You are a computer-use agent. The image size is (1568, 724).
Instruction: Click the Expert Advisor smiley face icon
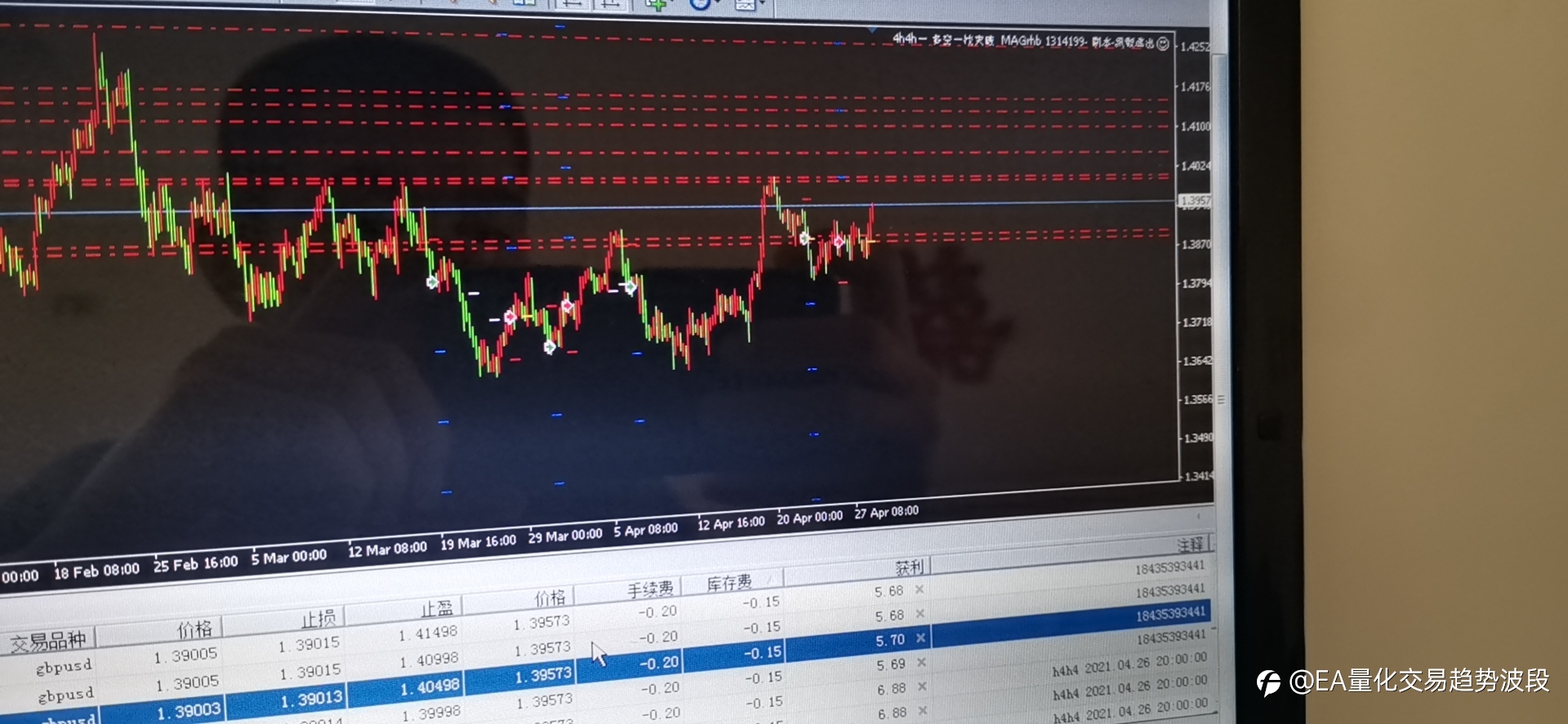pyautogui.click(x=1163, y=44)
